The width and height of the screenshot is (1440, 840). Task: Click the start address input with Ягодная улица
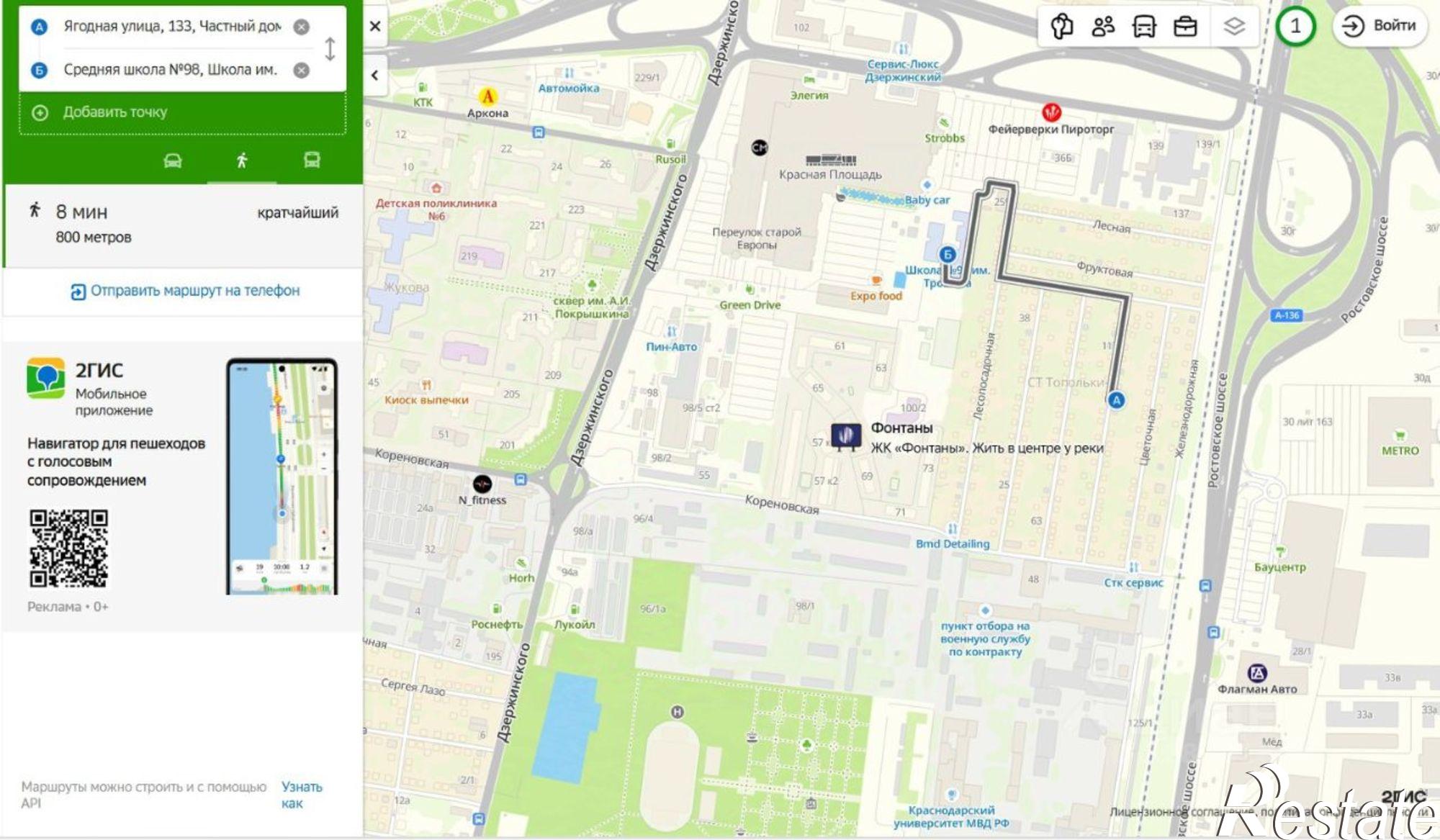click(x=172, y=27)
